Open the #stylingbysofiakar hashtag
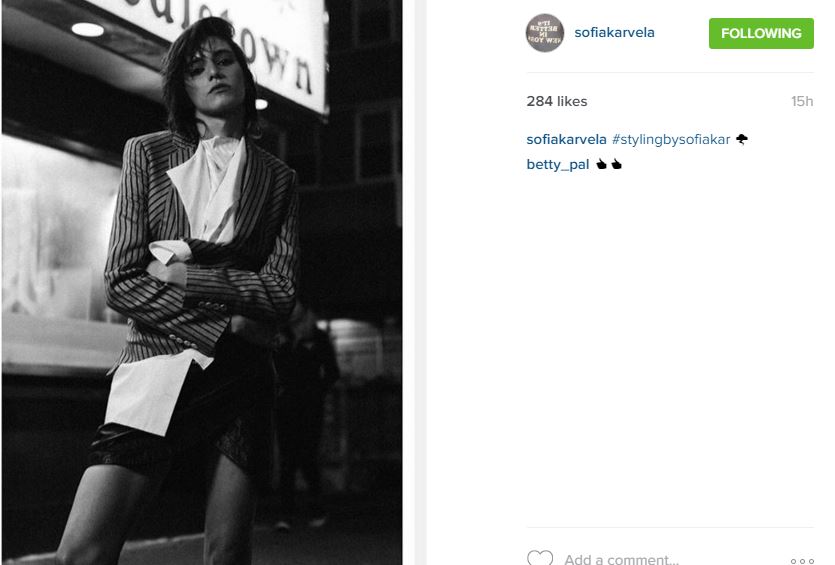 click(671, 140)
